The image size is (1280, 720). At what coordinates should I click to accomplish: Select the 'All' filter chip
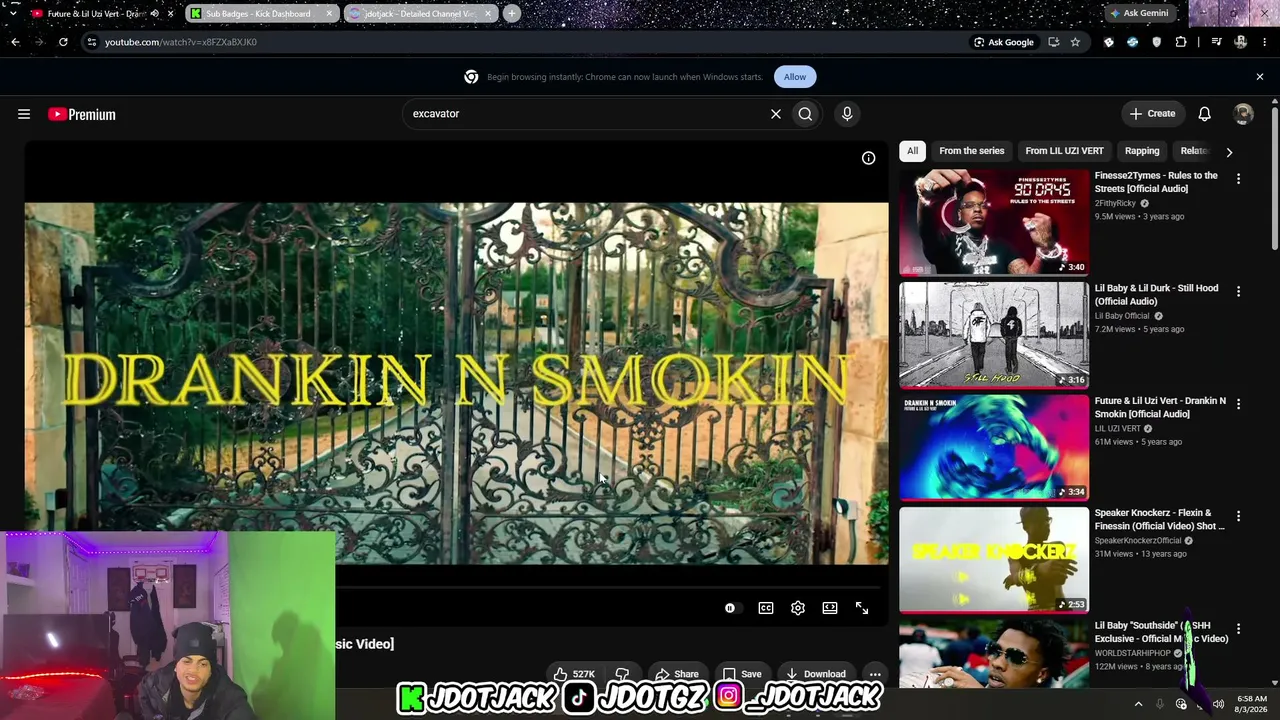(x=912, y=151)
